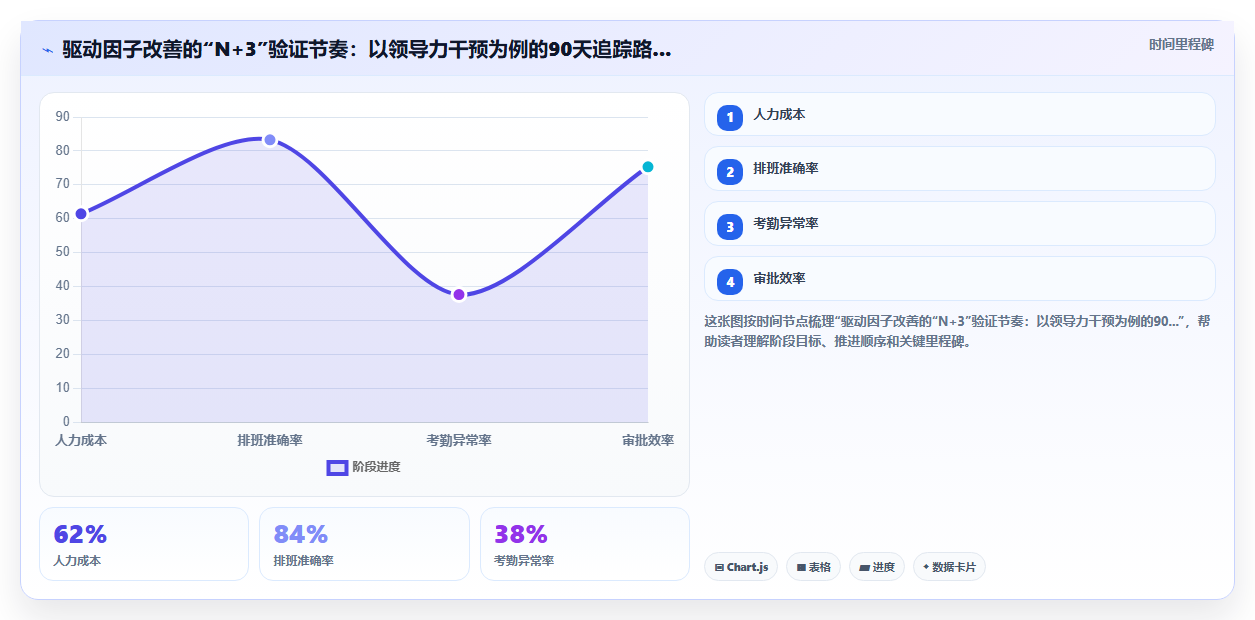Click the 38% 考勤异常率 stat card
This screenshot has height=620, width=1255.
coord(585,544)
